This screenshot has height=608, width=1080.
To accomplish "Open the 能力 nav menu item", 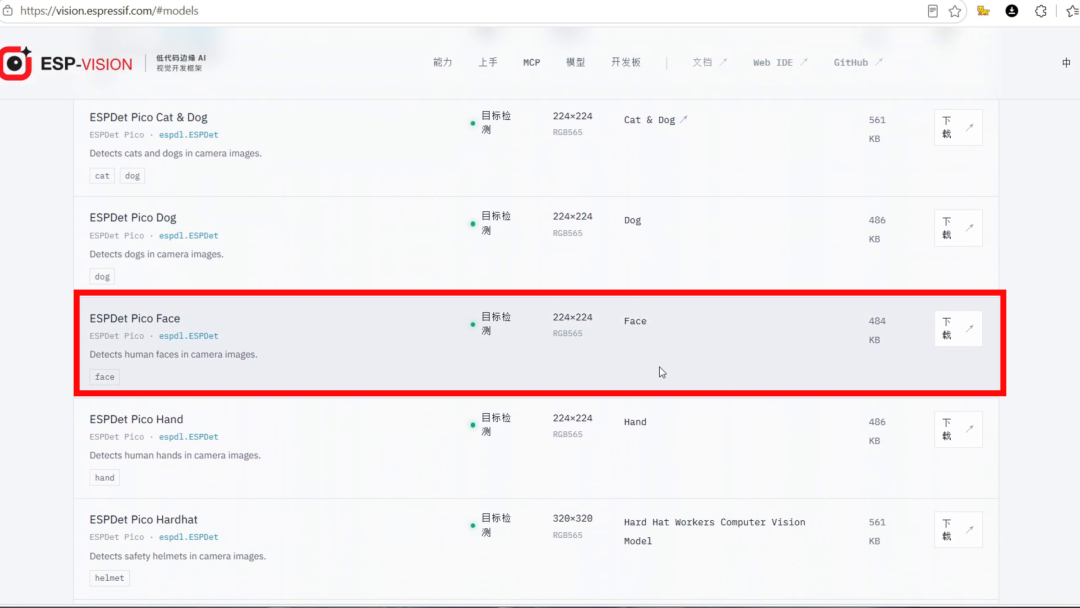I will (442, 62).
